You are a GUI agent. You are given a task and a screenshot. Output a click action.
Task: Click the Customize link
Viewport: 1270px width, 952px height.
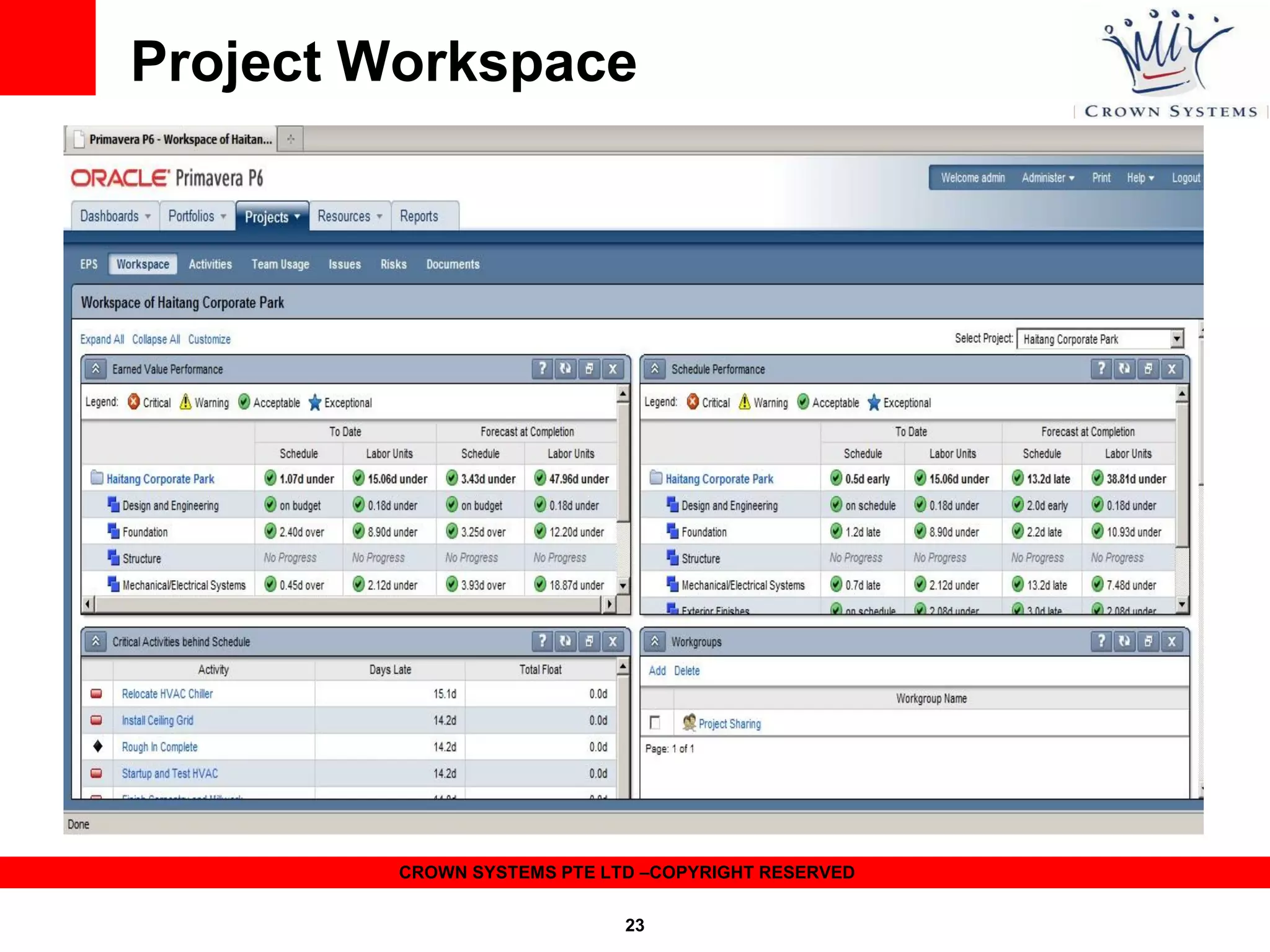[x=209, y=339]
